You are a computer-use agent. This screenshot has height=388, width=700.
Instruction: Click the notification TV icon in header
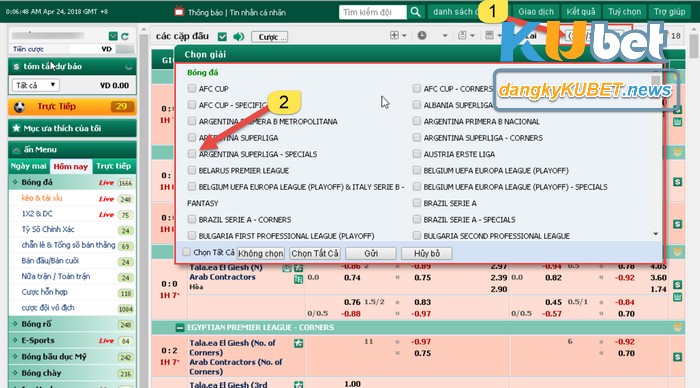click(179, 11)
